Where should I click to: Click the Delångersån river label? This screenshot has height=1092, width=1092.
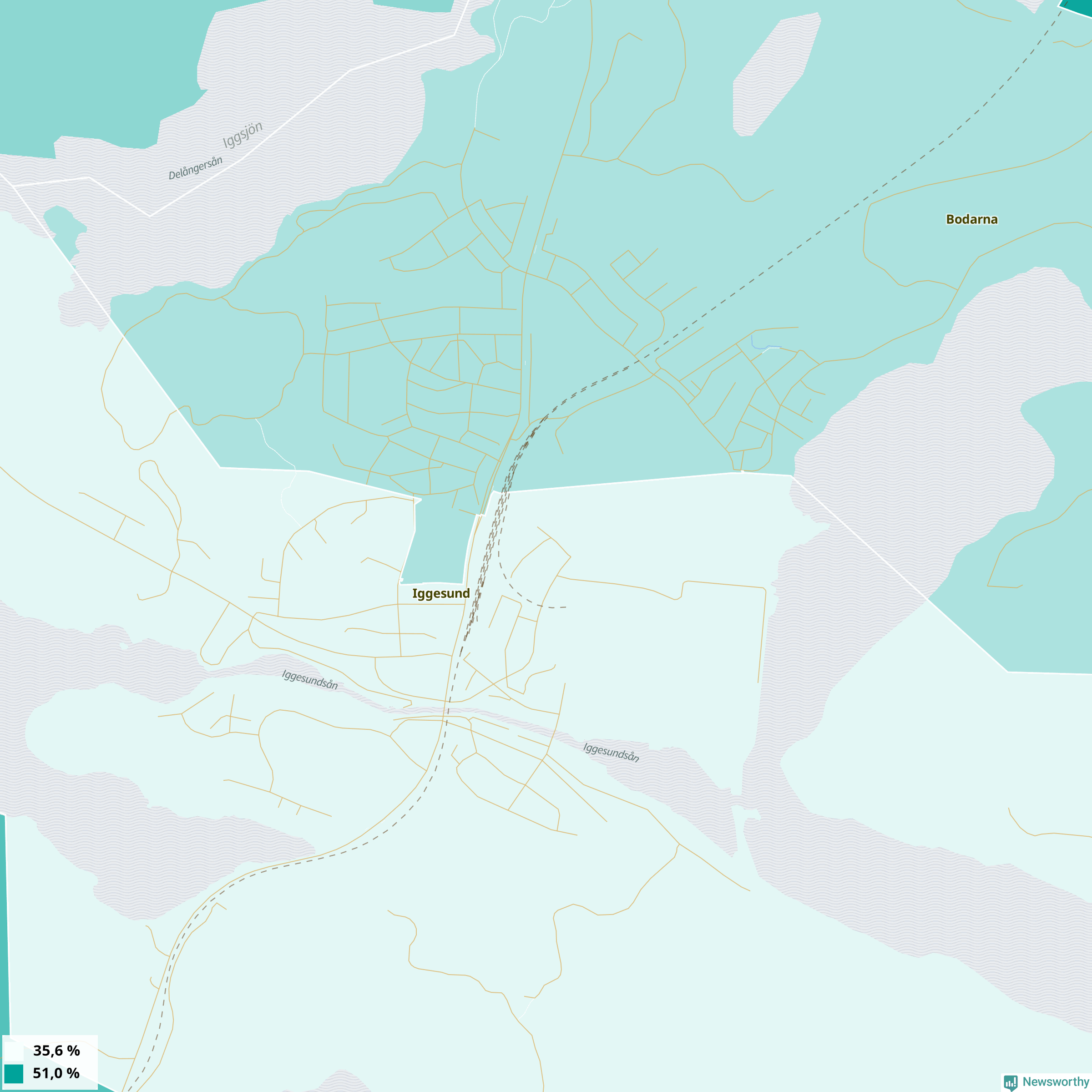click(196, 168)
